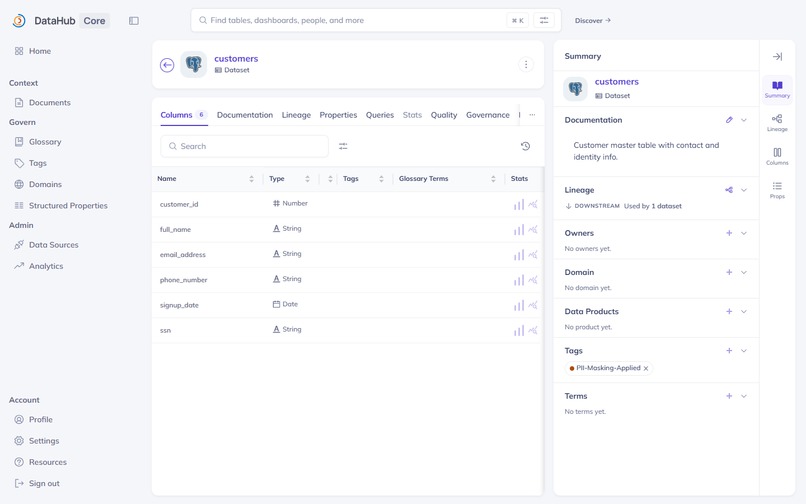The image size is (806, 504).
Task: Collapse the left sidebar with the panel toggle icon
Action: tap(134, 21)
